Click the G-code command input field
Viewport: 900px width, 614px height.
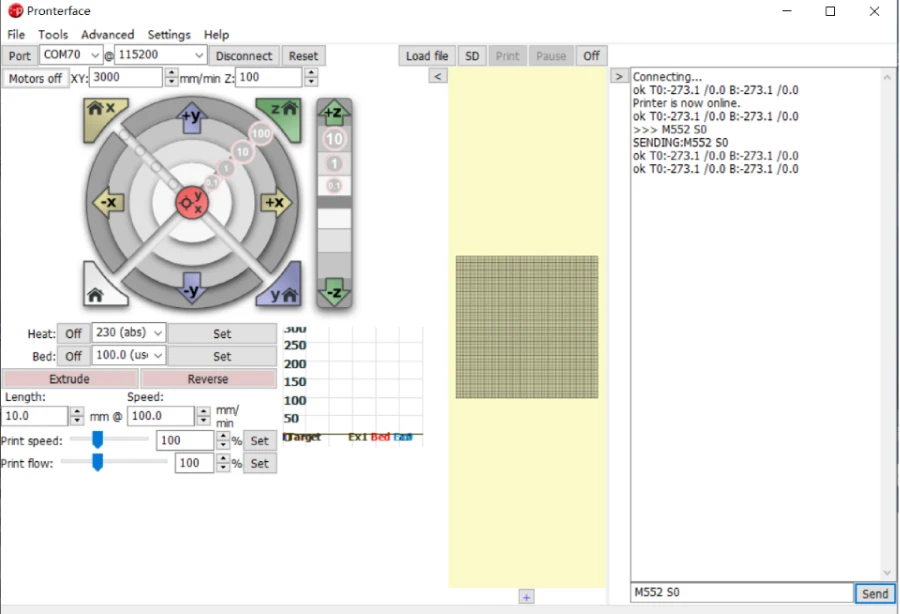coord(740,593)
